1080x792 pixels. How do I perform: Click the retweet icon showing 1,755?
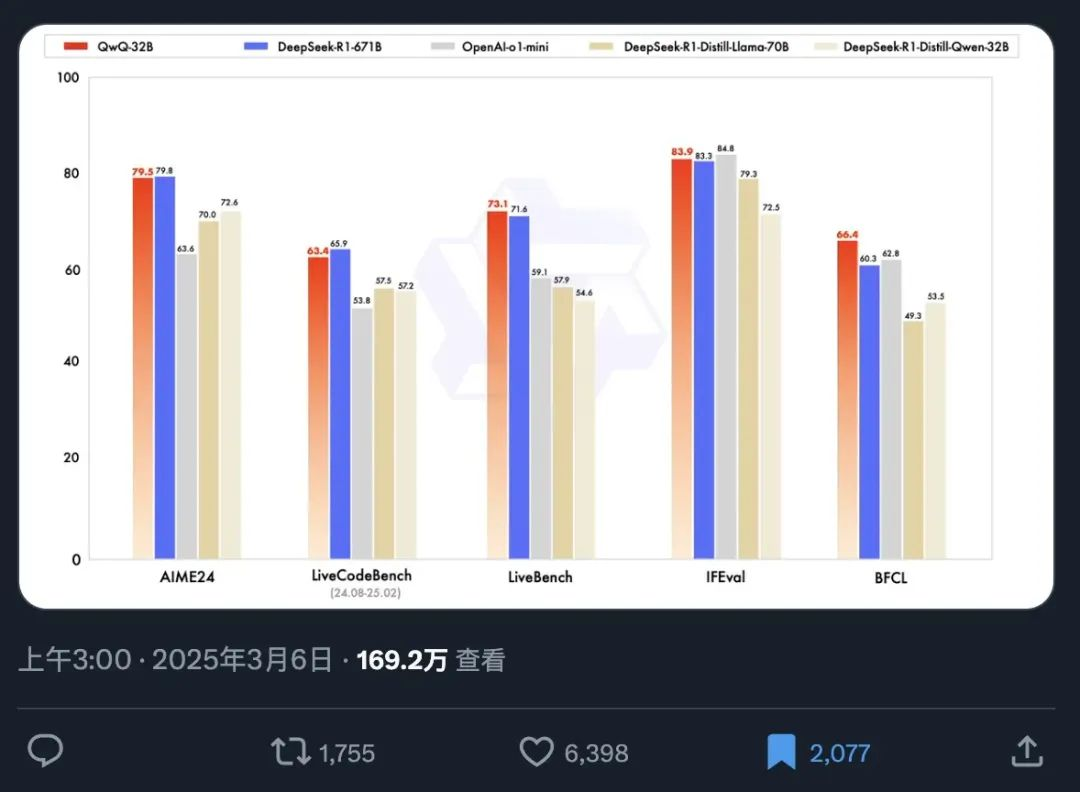pyautogui.click(x=290, y=751)
